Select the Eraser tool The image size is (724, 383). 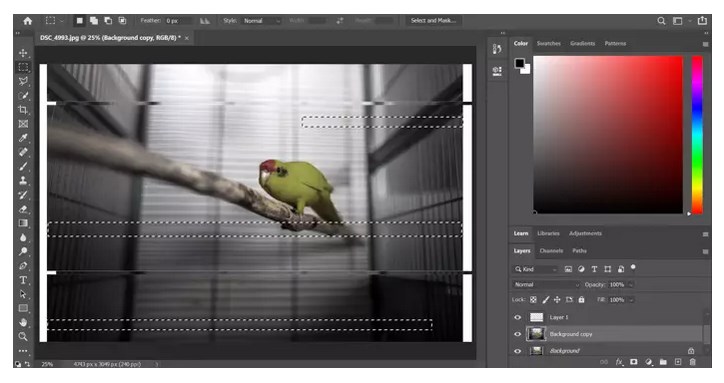[23, 209]
